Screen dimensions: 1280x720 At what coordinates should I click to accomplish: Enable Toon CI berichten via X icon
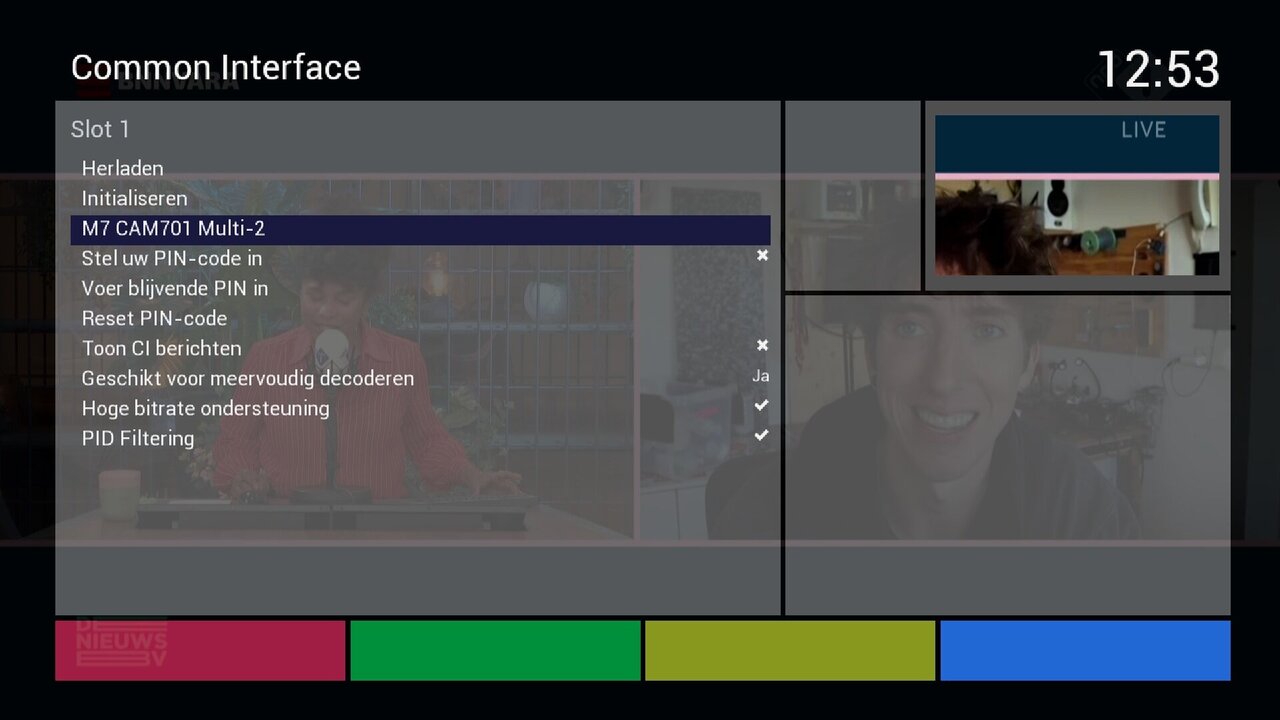(x=762, y=345)
